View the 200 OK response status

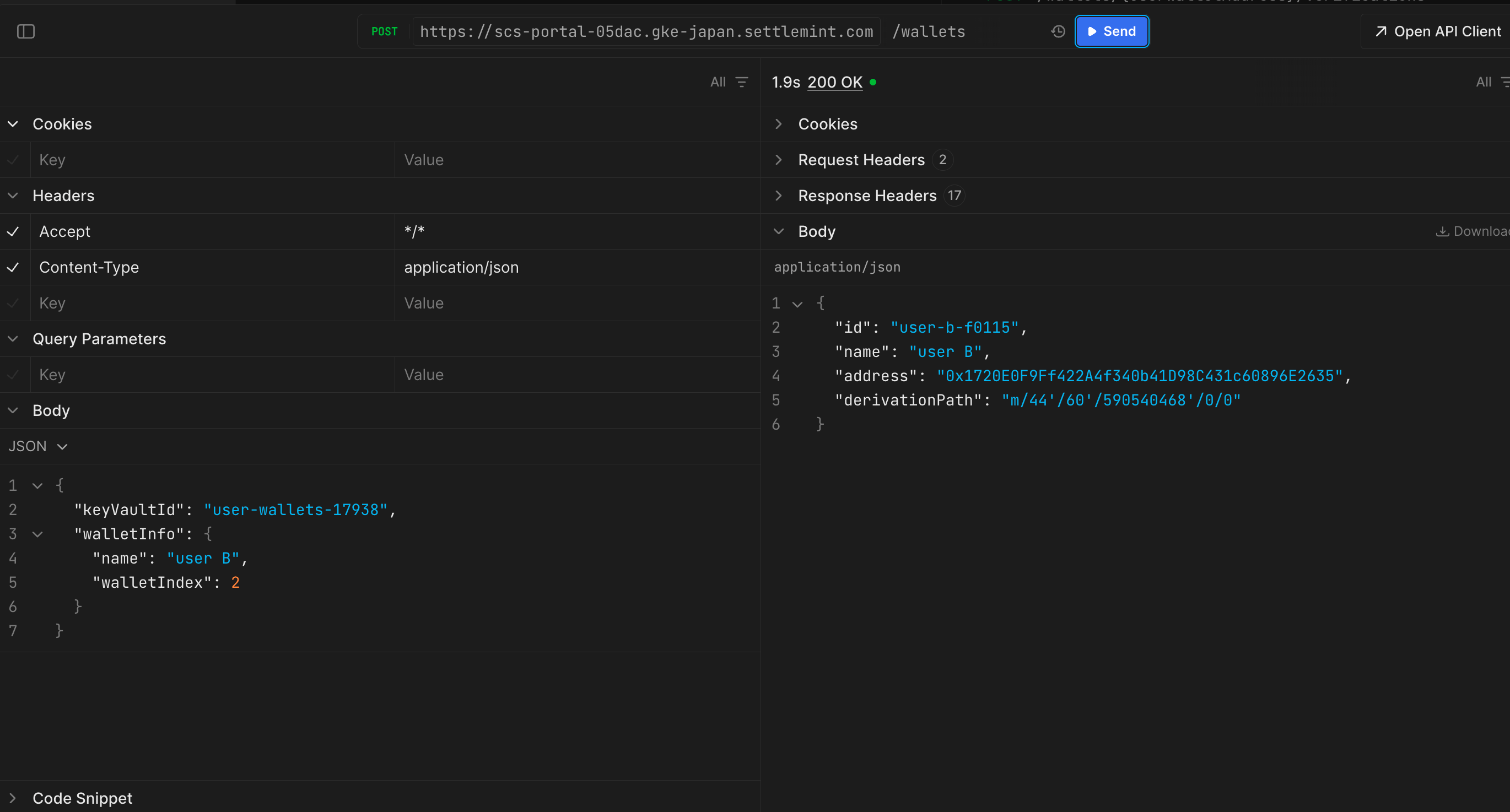(x=834, y=82)
